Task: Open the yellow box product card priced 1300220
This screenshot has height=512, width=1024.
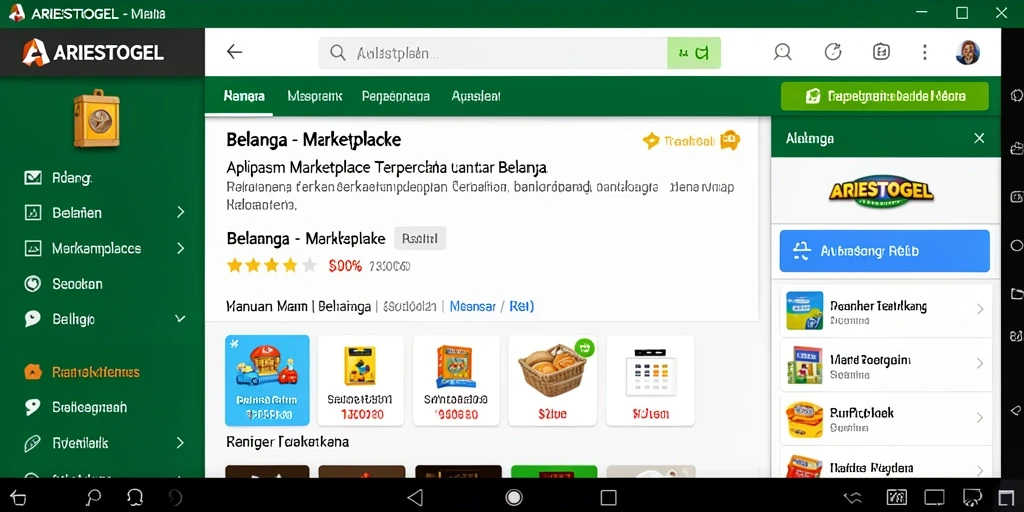Action: pyautogui.click(x=360, y=381)
